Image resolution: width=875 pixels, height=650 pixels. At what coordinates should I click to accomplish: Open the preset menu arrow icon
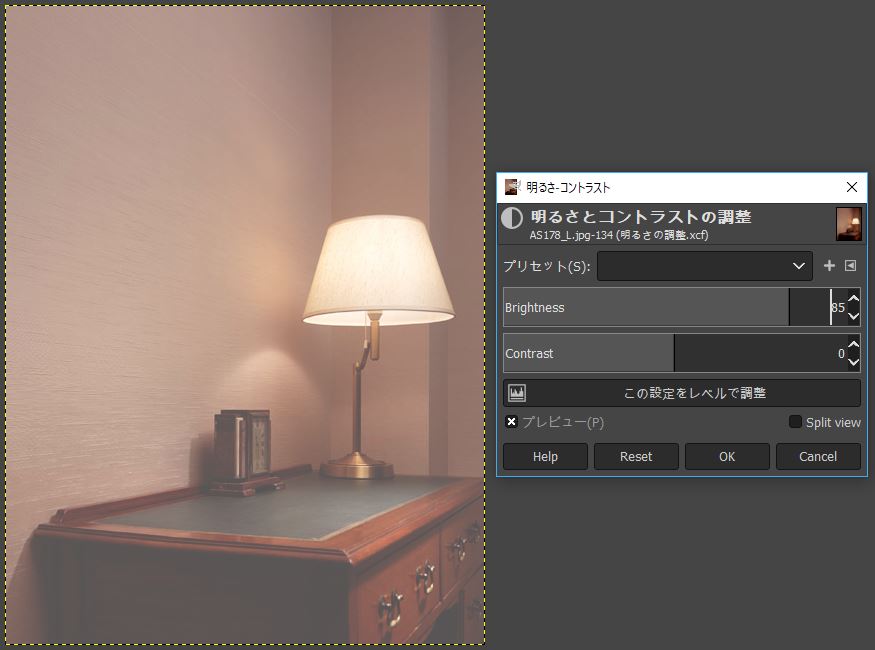(x=850, y=266)
